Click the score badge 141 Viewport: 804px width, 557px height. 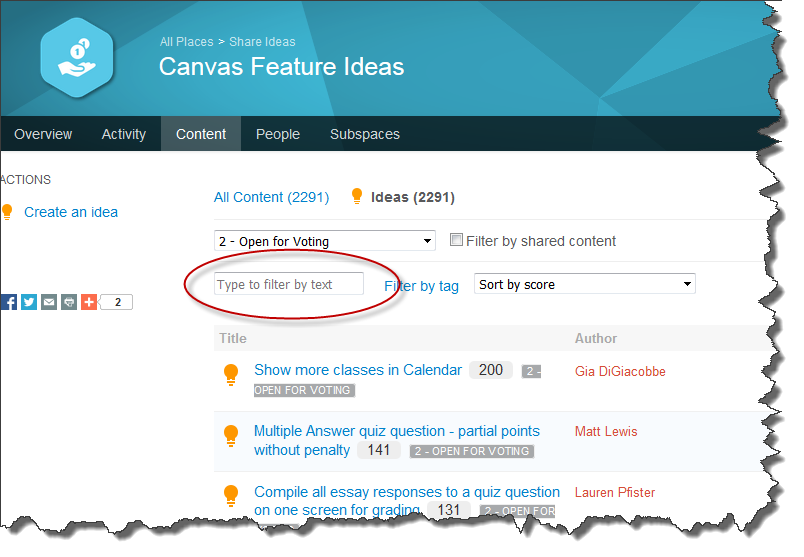pos(379,450)
